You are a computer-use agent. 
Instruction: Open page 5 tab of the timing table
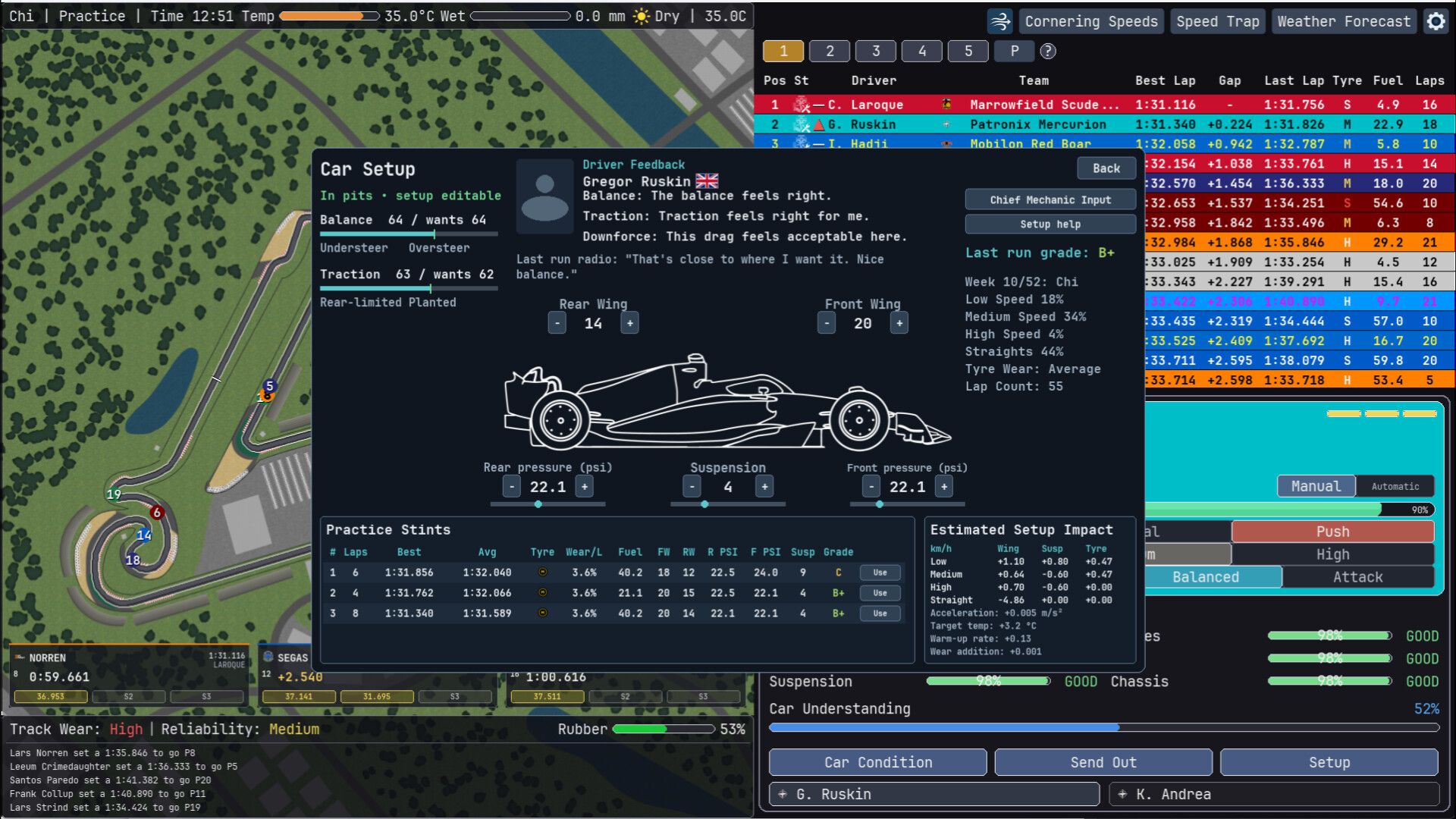click(x=968, y=51)
